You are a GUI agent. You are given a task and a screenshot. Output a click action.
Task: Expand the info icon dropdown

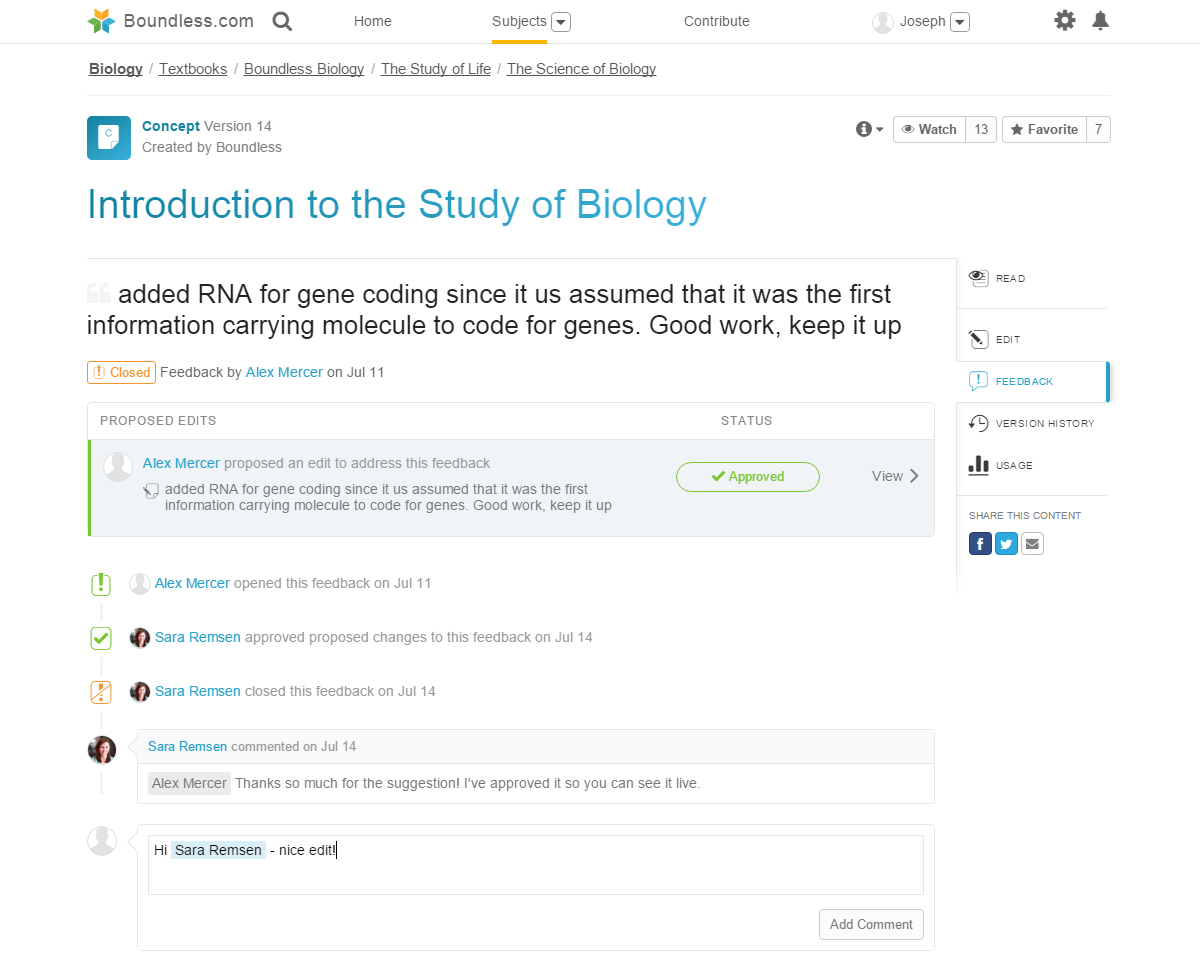870,130
